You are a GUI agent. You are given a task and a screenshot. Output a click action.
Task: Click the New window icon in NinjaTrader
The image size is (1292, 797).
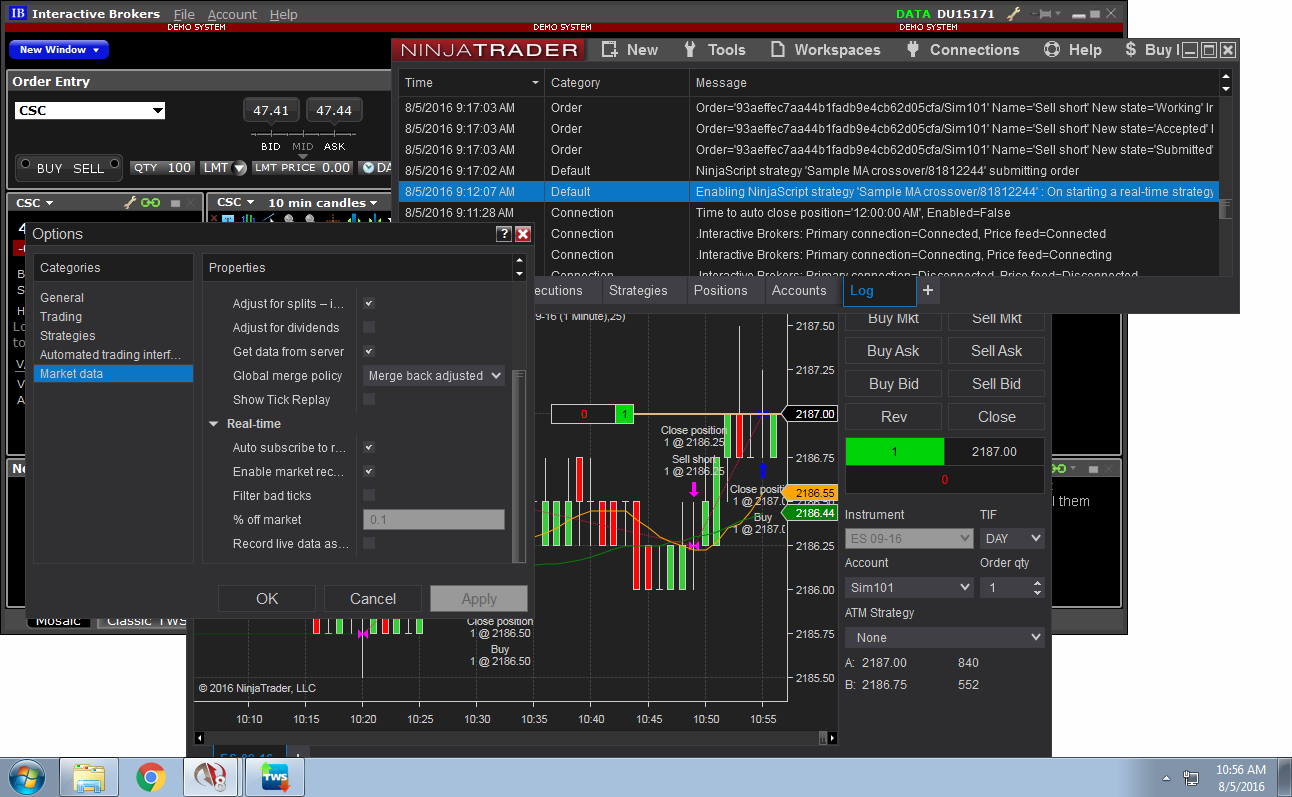[x=608, y=50]
